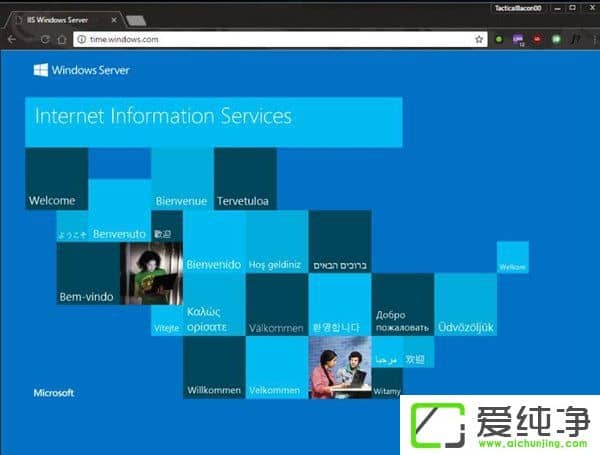This screenshot has width=600, height=455.
Task: Click the Korean 환영합니다 tile
Action: (340, 305)
